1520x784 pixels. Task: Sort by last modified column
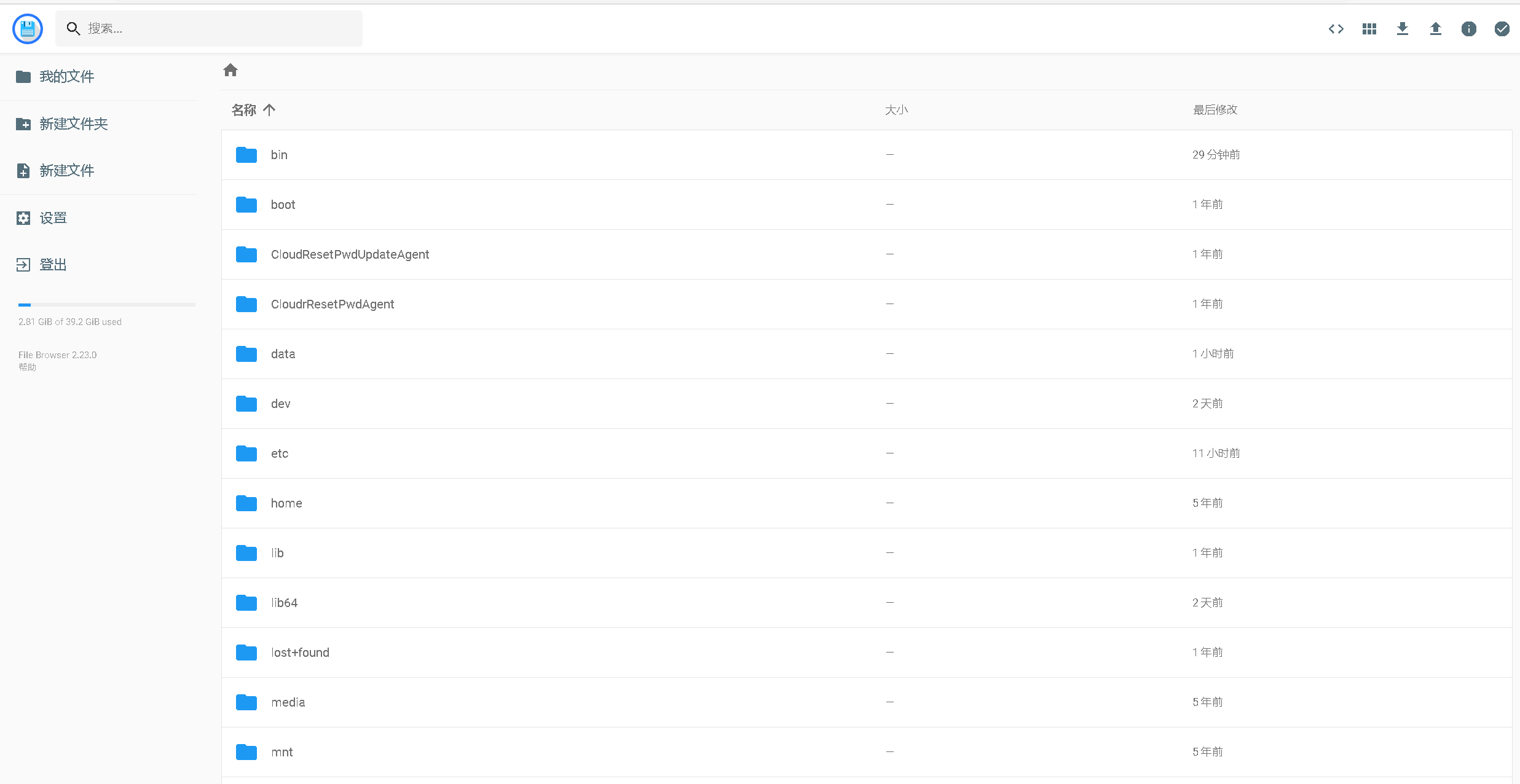click(x=1215, y=110)
